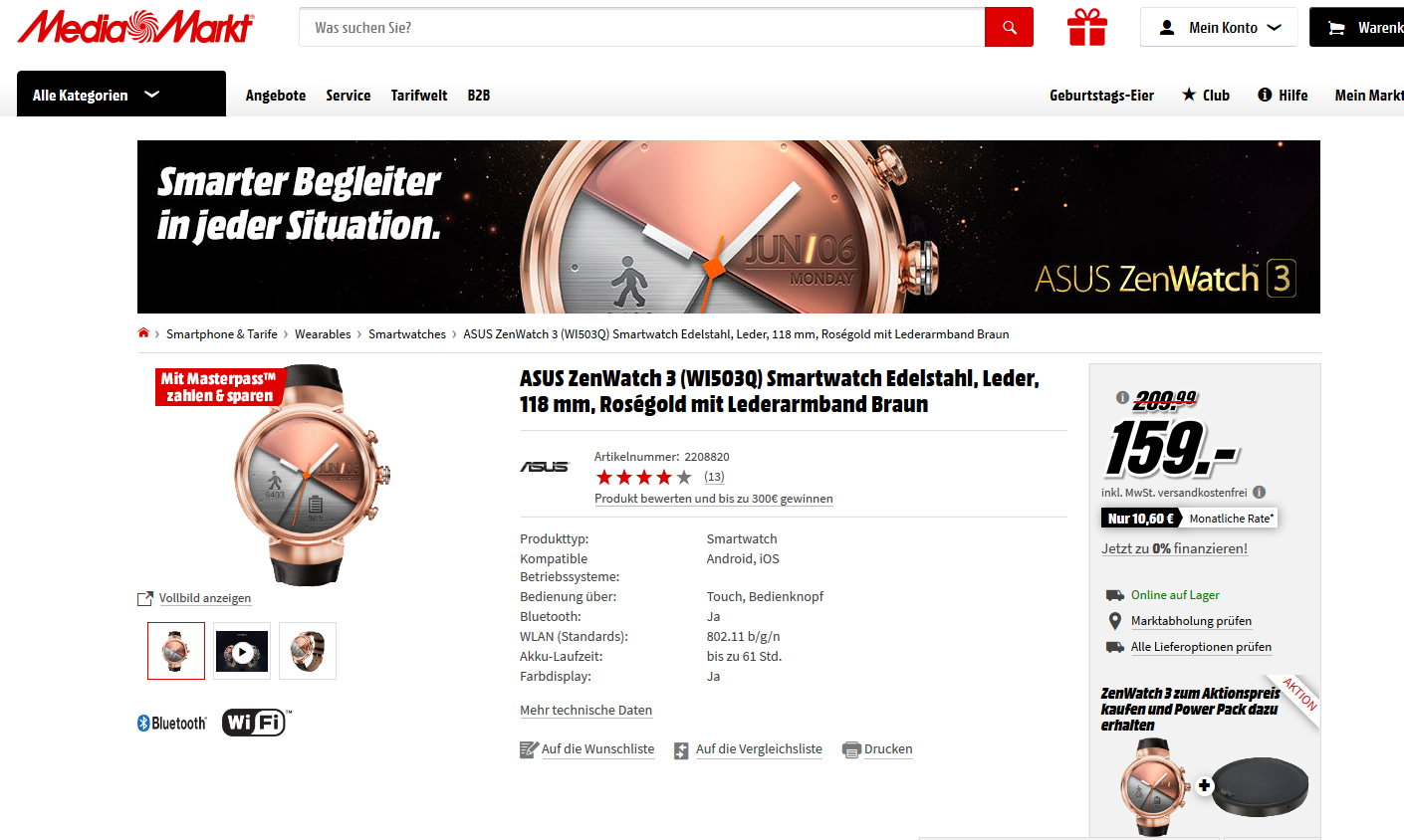Click the info icon beside old price
The height and width of the screenshot is (840, 1404).
(x=1122, y=398)
